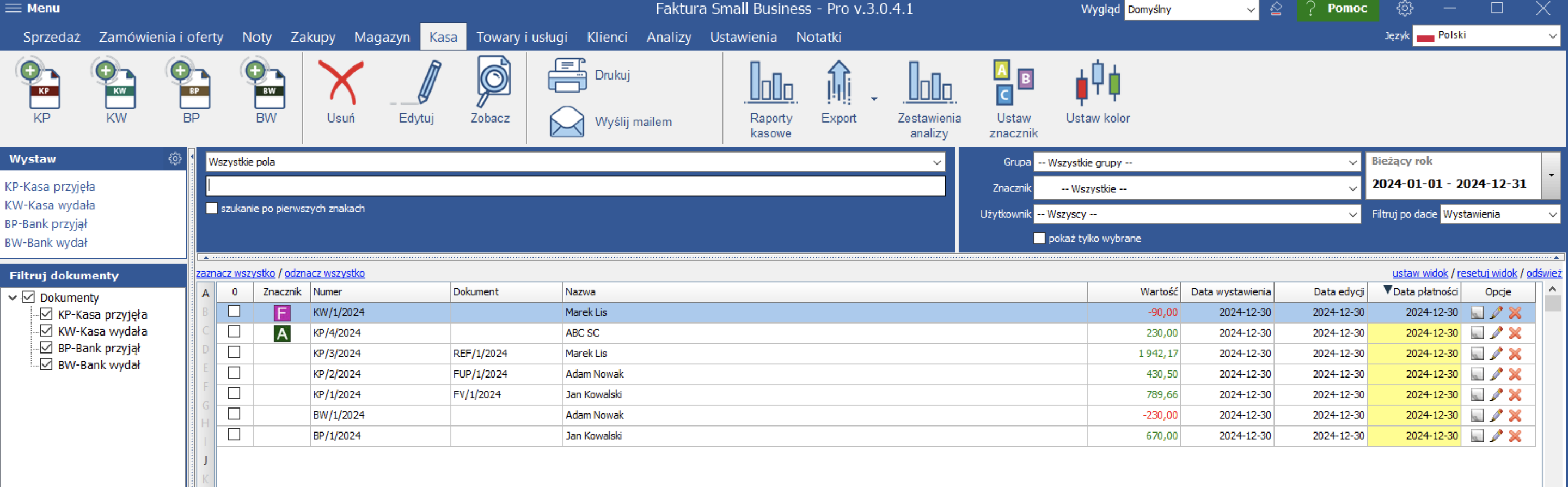Create a new KP cash receipt document

40,90
